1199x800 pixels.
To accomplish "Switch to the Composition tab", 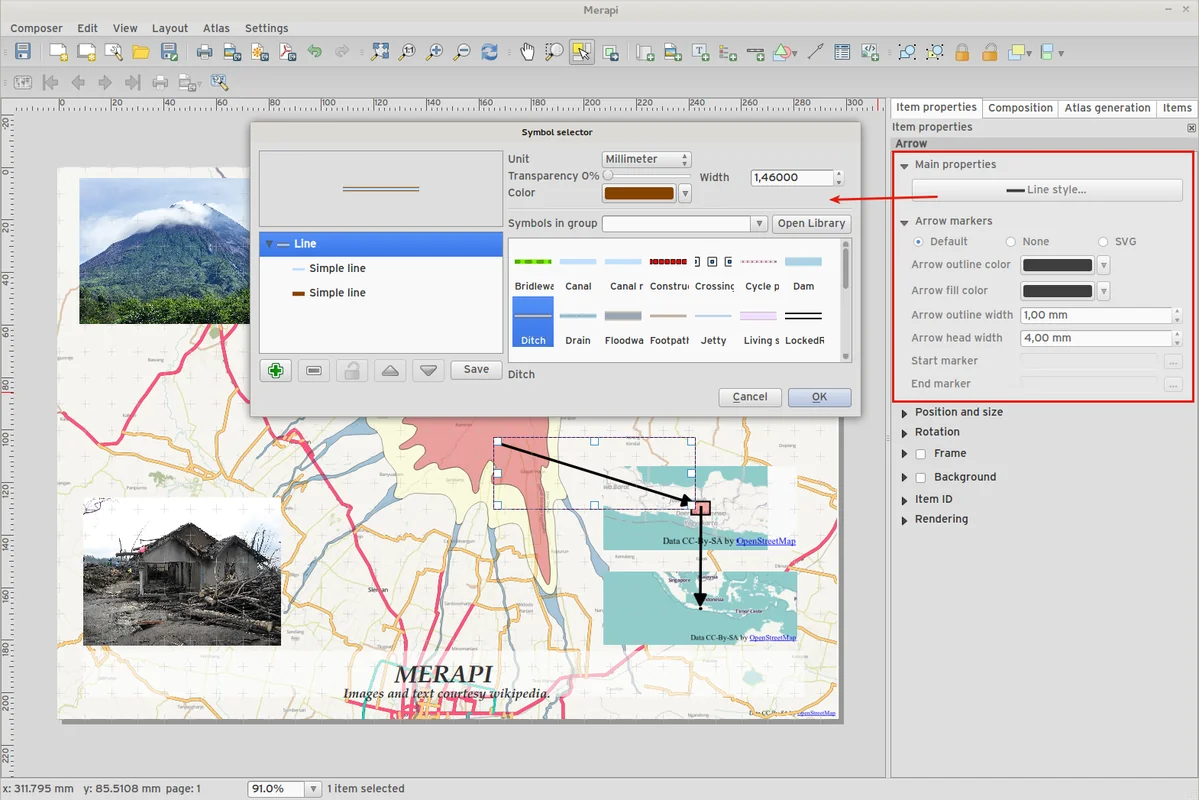I will point(1020,108).
